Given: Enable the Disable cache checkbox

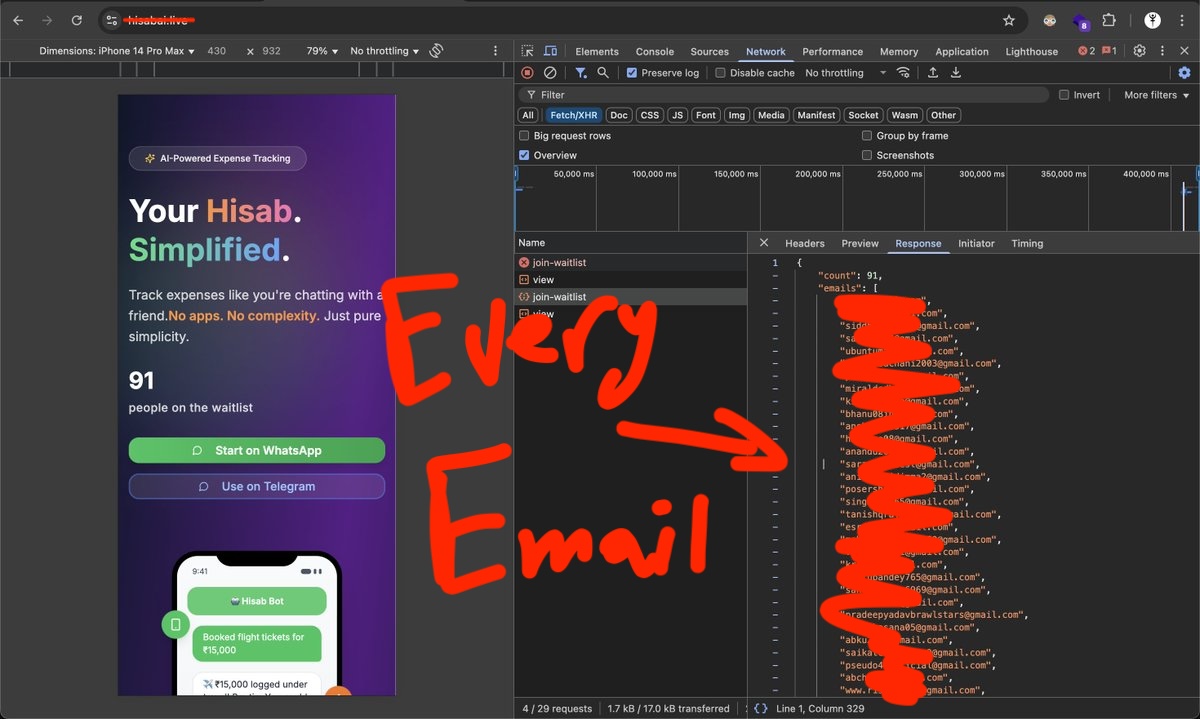Looking at the screenshot, I should [718, 72].
